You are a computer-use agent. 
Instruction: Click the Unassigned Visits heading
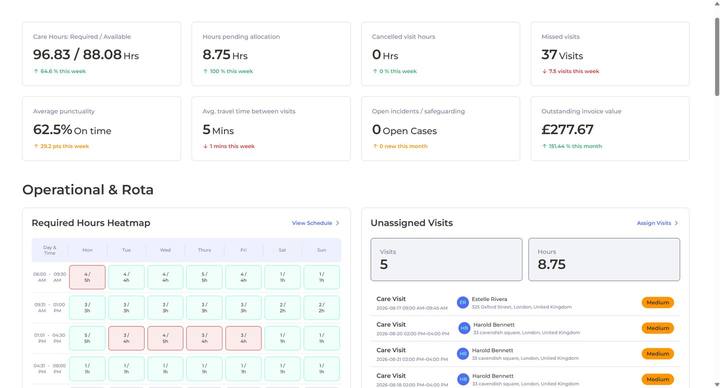pos(411,223)
